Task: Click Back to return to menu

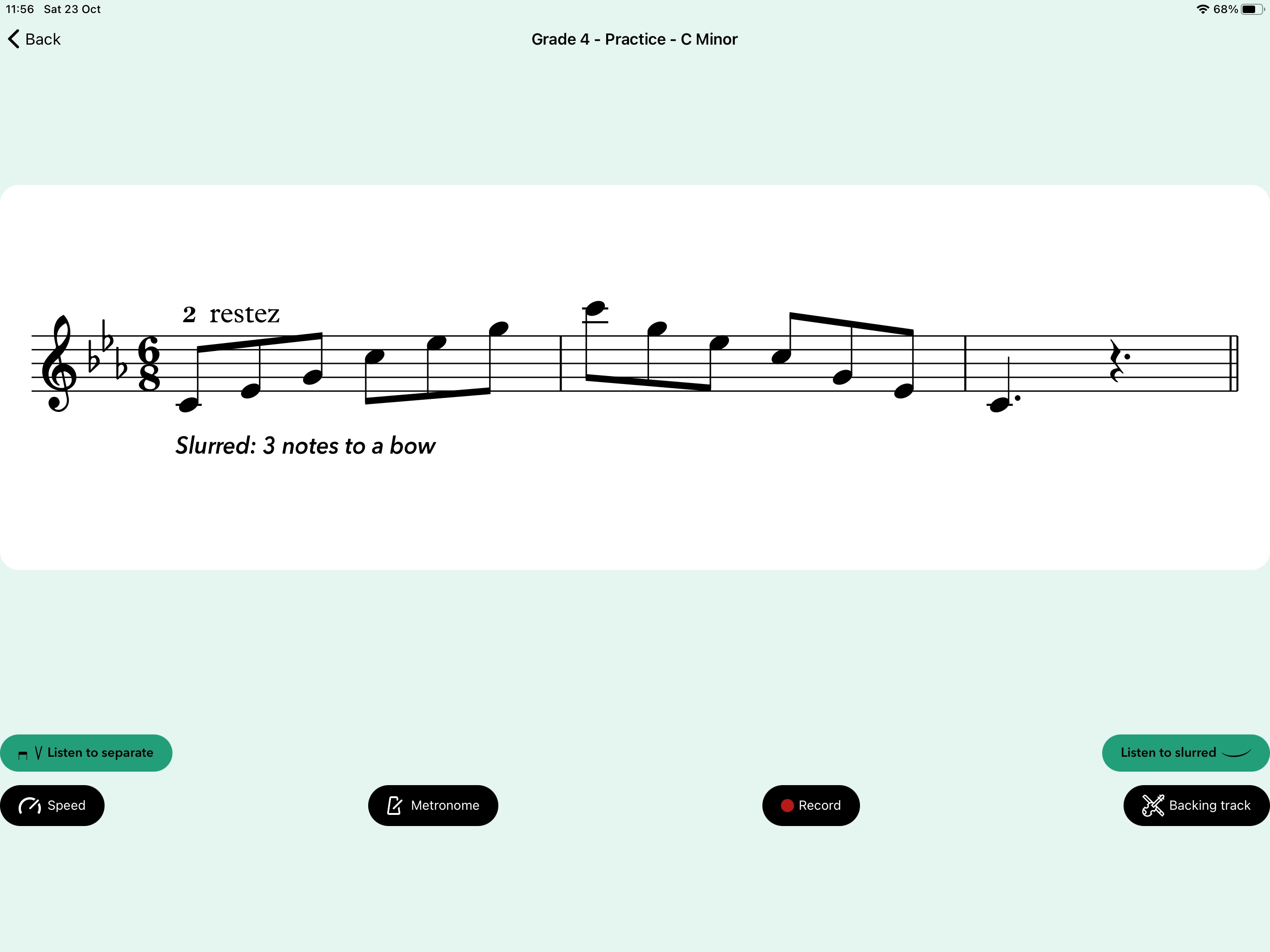Action: (x=35, y=38)
